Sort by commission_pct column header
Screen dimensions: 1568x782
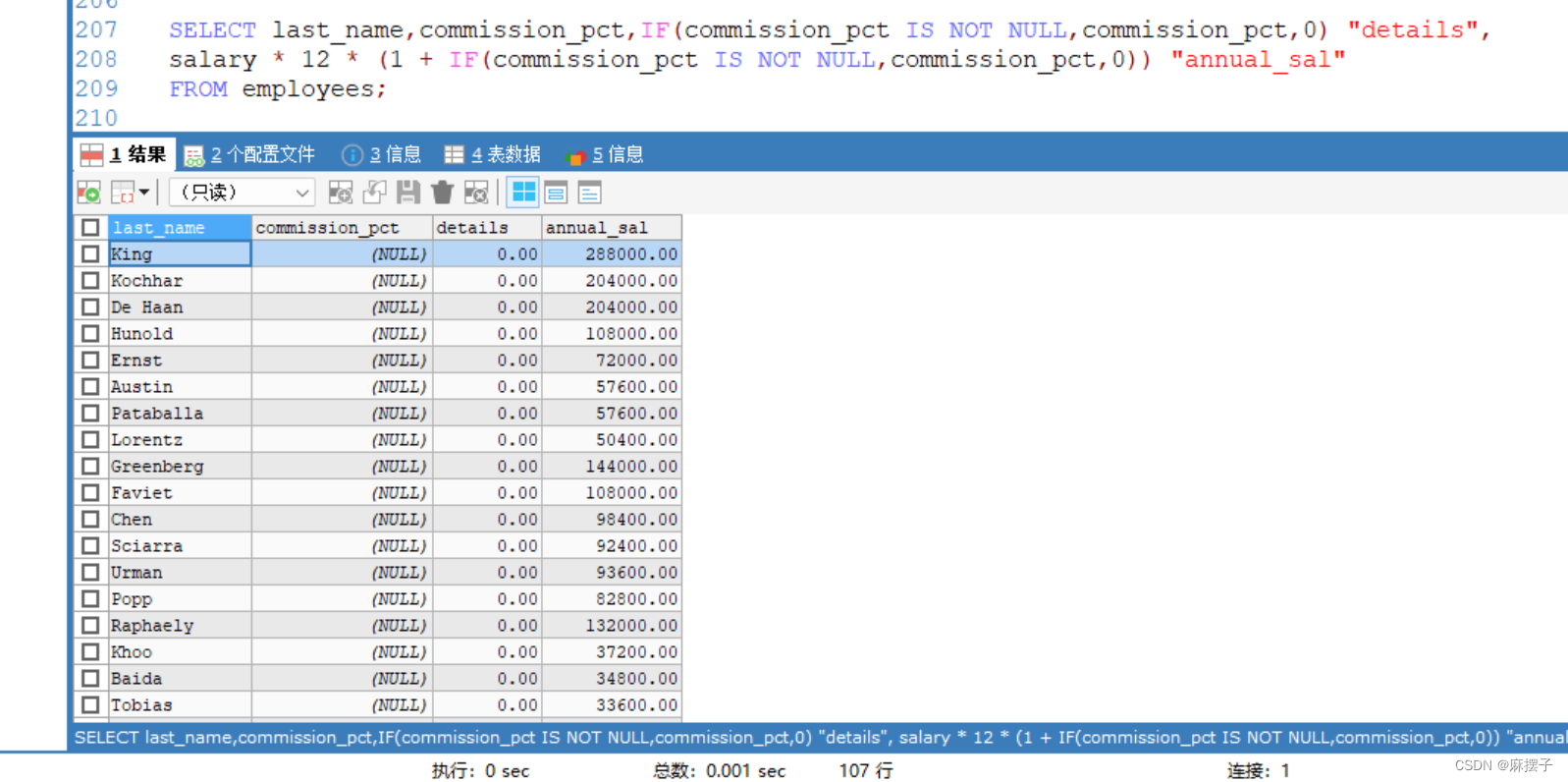click(342, 227)
